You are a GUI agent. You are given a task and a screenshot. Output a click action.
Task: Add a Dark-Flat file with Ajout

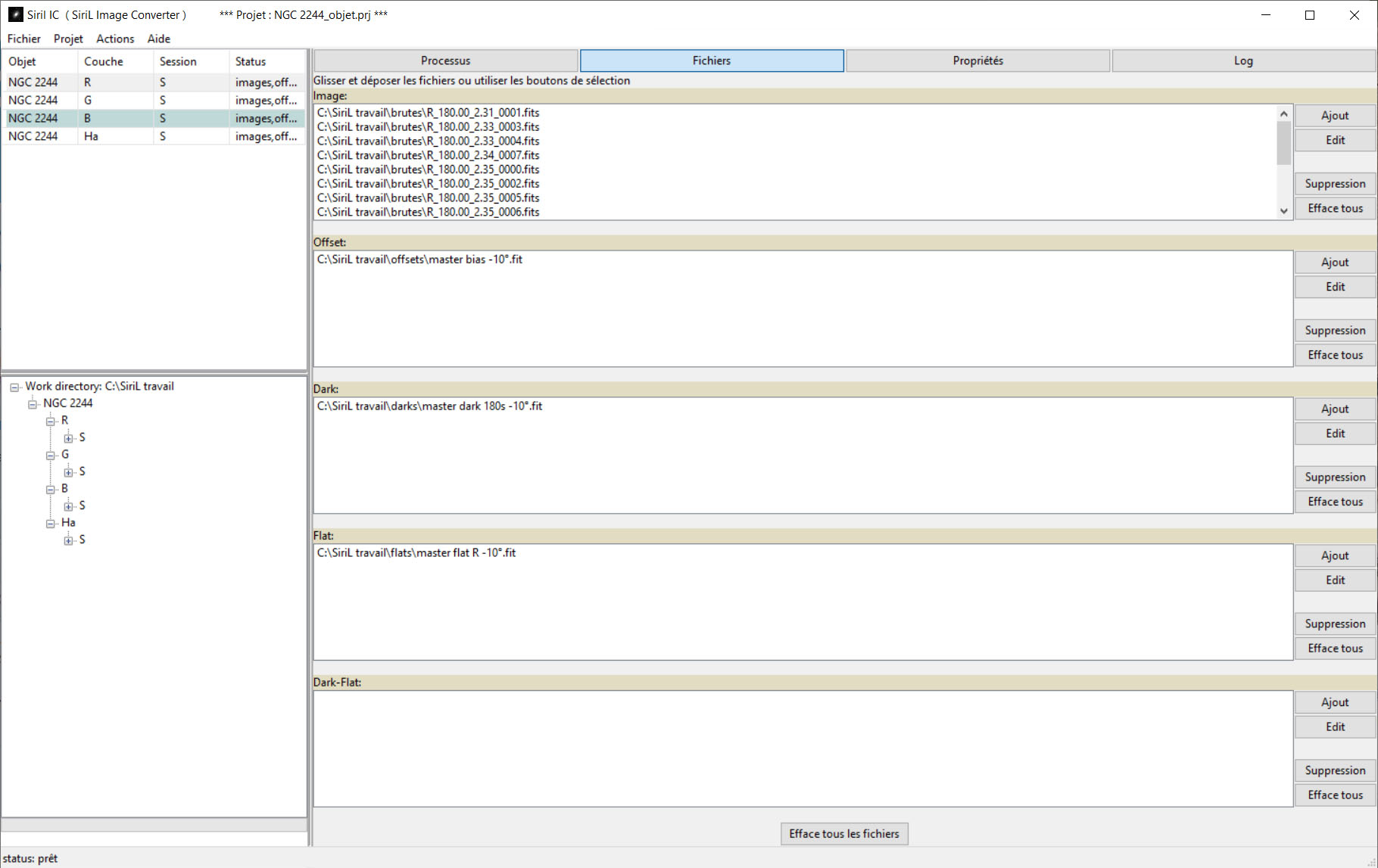click(1335, 703)
